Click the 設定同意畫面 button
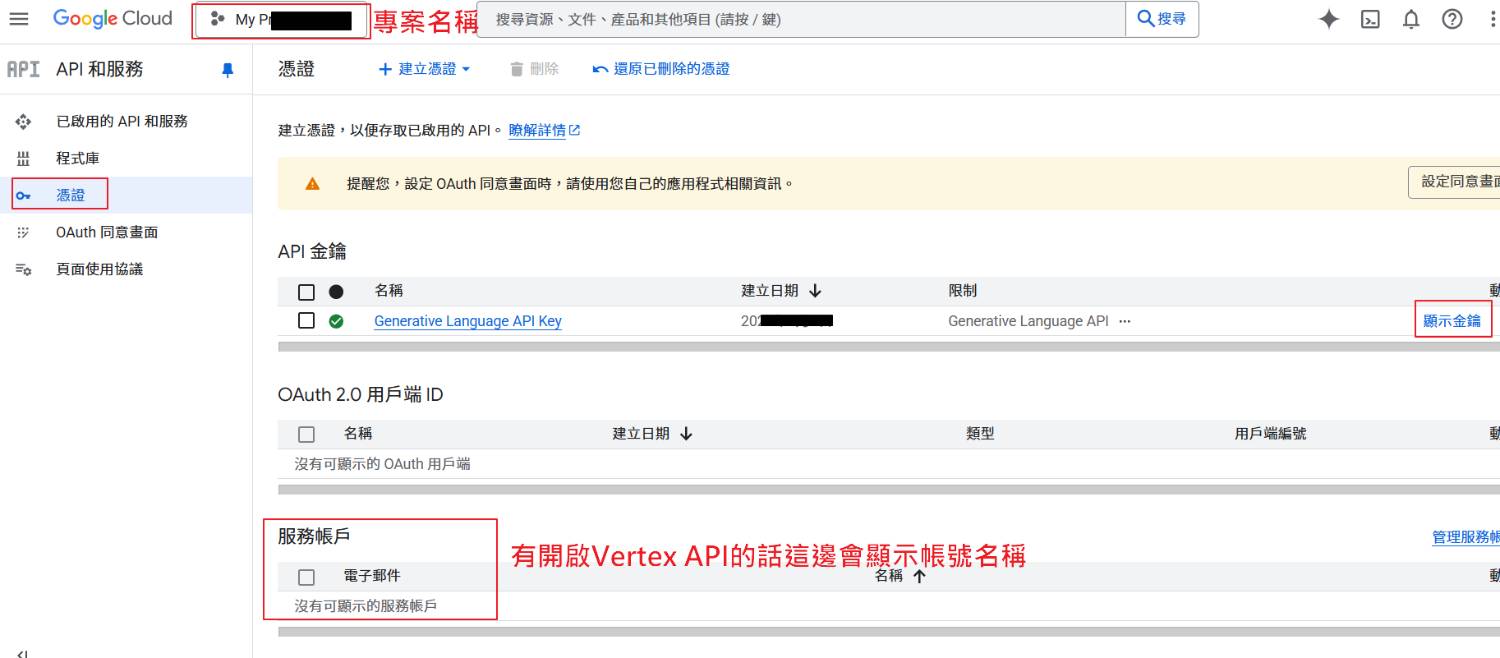 (x=1454, y=182)
